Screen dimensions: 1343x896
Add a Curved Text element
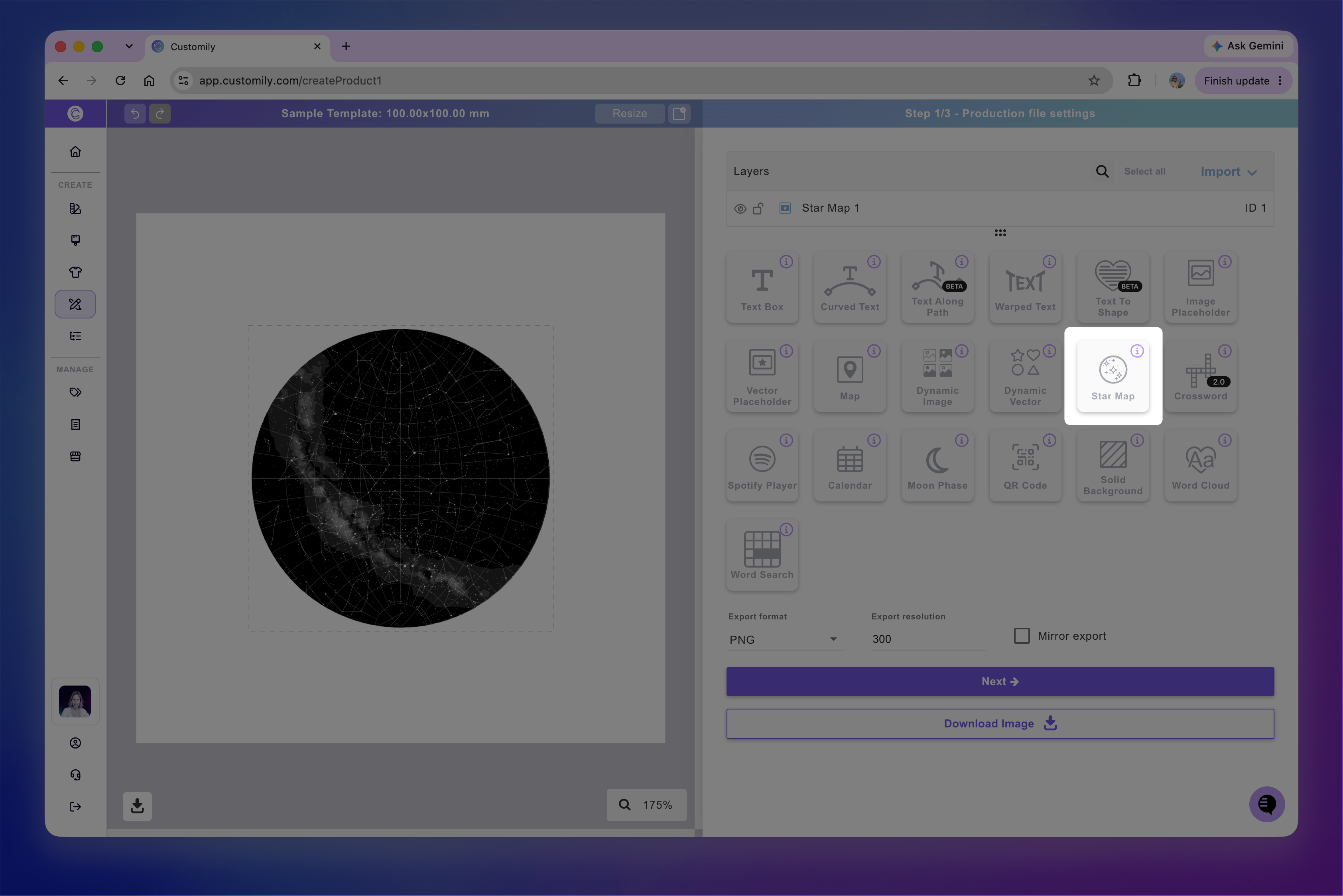850,287
